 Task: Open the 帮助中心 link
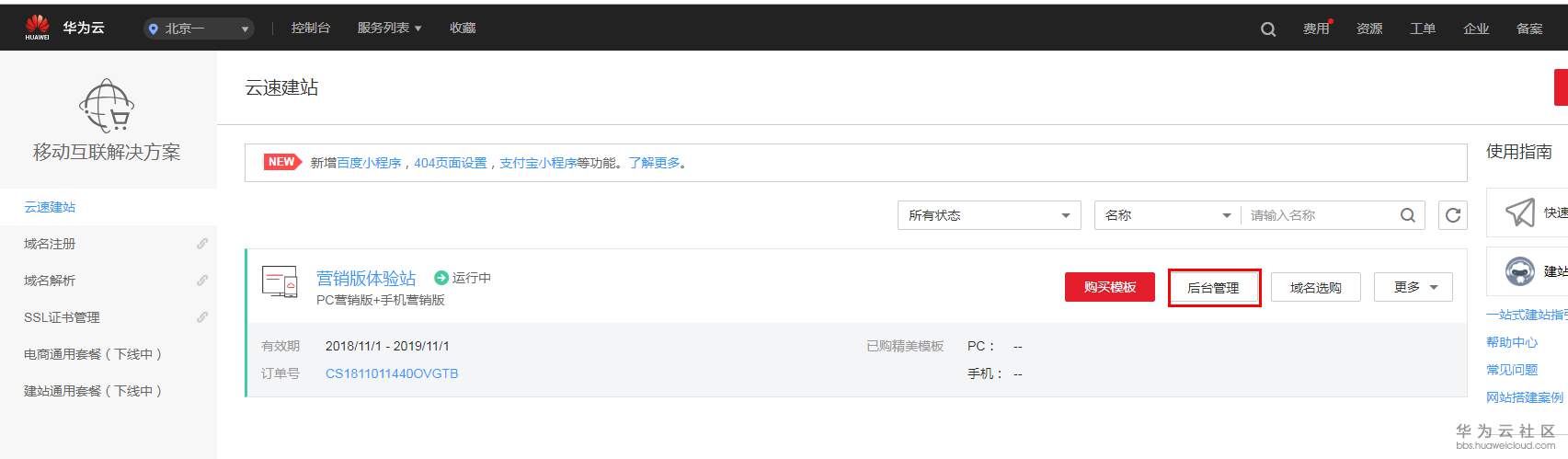tap(1512, 342)
